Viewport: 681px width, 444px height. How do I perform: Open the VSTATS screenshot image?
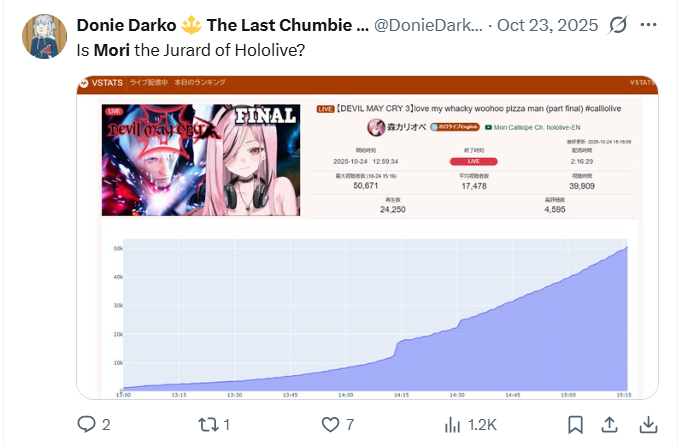[367, 237]
